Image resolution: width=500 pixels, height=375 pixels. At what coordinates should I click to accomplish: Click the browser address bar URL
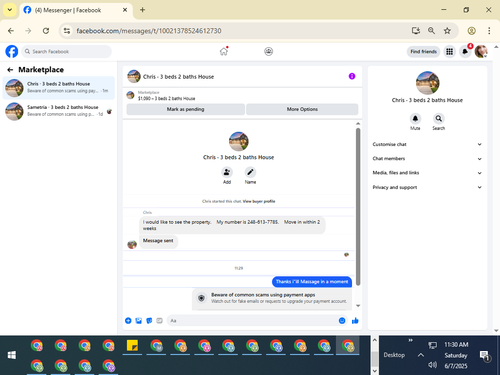(x=149, y=31)
